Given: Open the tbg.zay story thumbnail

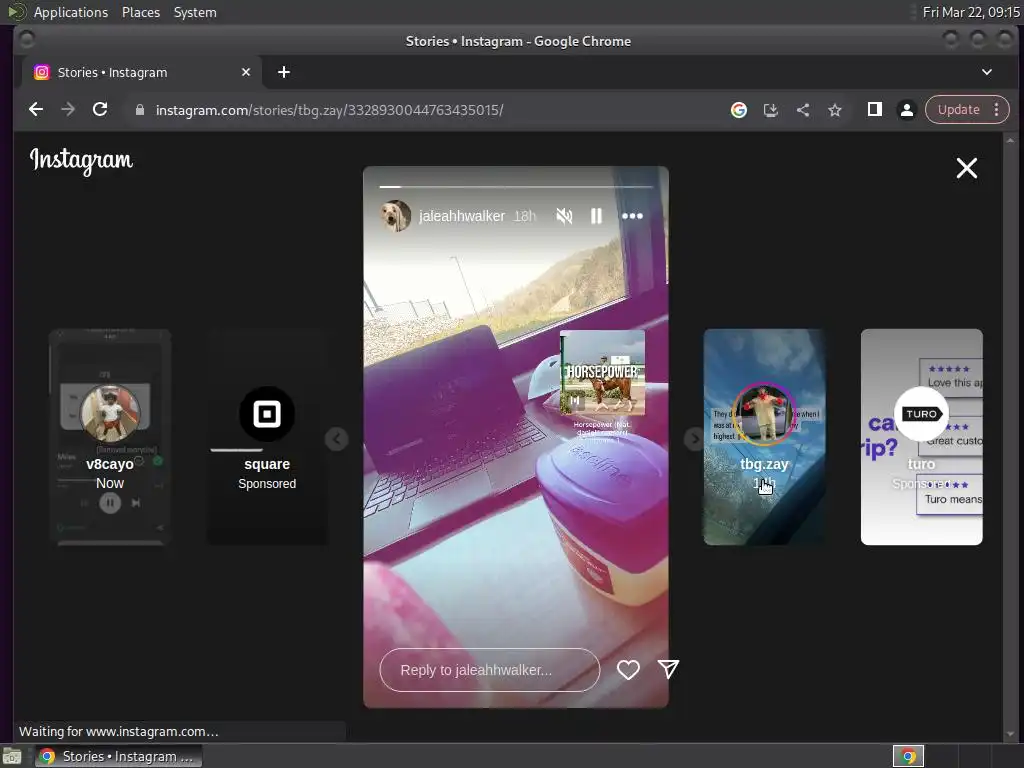Looking at the screenshot, I should coord(764,436).
